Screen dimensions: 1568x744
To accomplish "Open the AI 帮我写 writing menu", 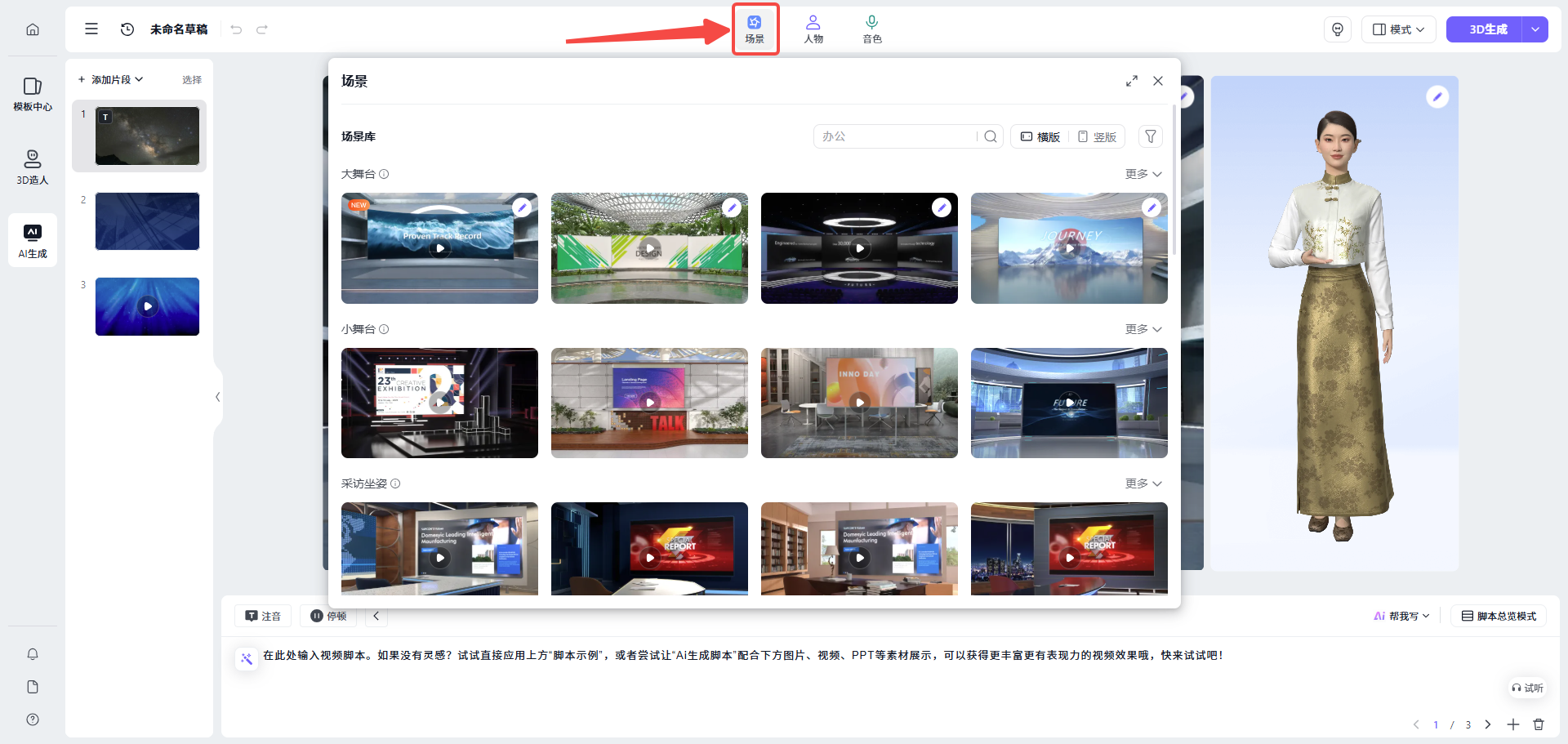I will coord(1401,616).
